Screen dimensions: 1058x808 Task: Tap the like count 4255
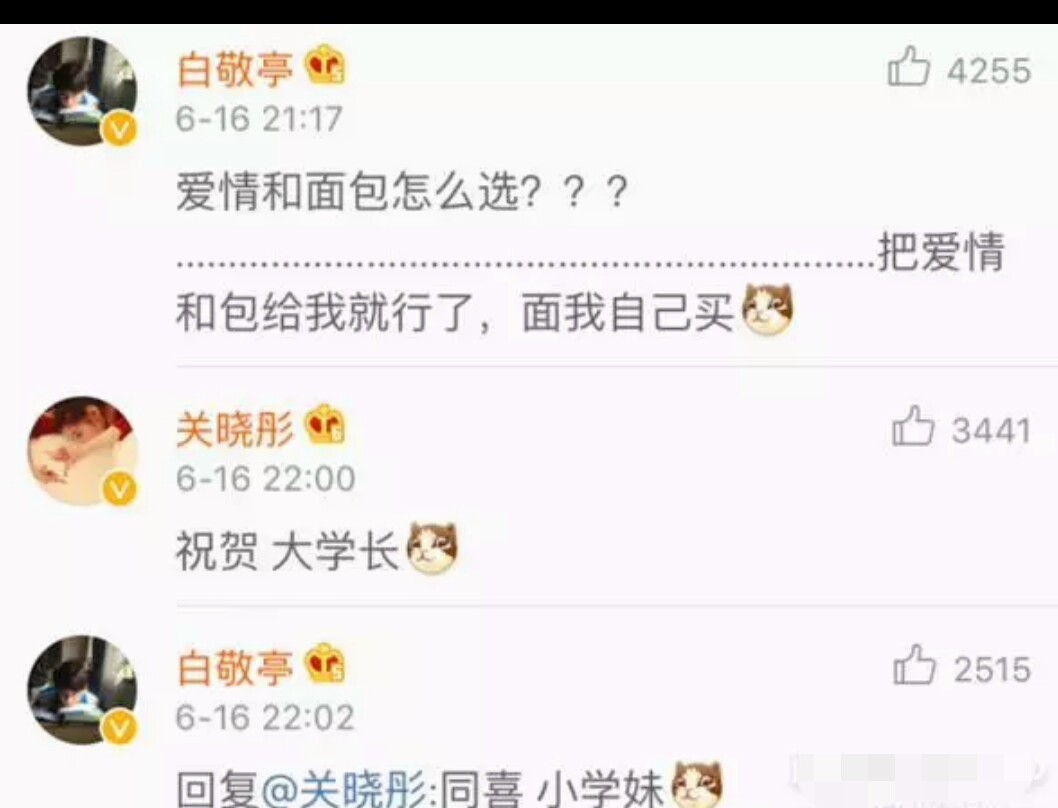(989, 71)
